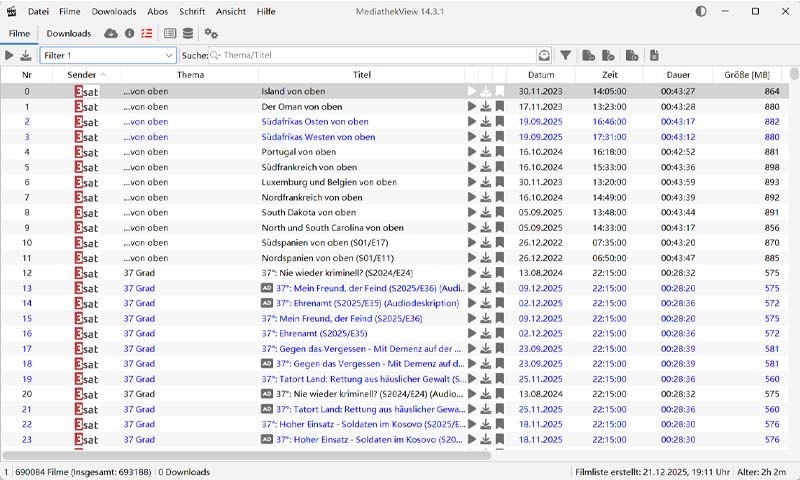This screenshot has width=800, height=480.
Task: Open the Abos menu
Action: [158, 11]
